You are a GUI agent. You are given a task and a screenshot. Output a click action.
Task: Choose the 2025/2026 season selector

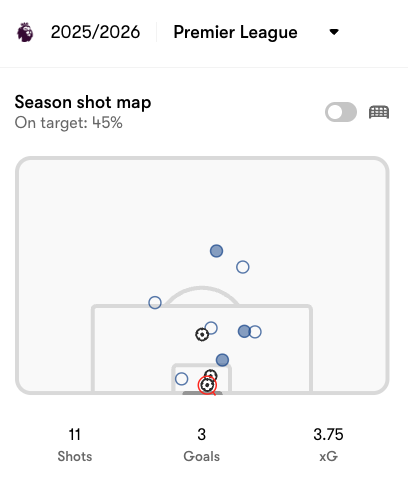[95, 32]
